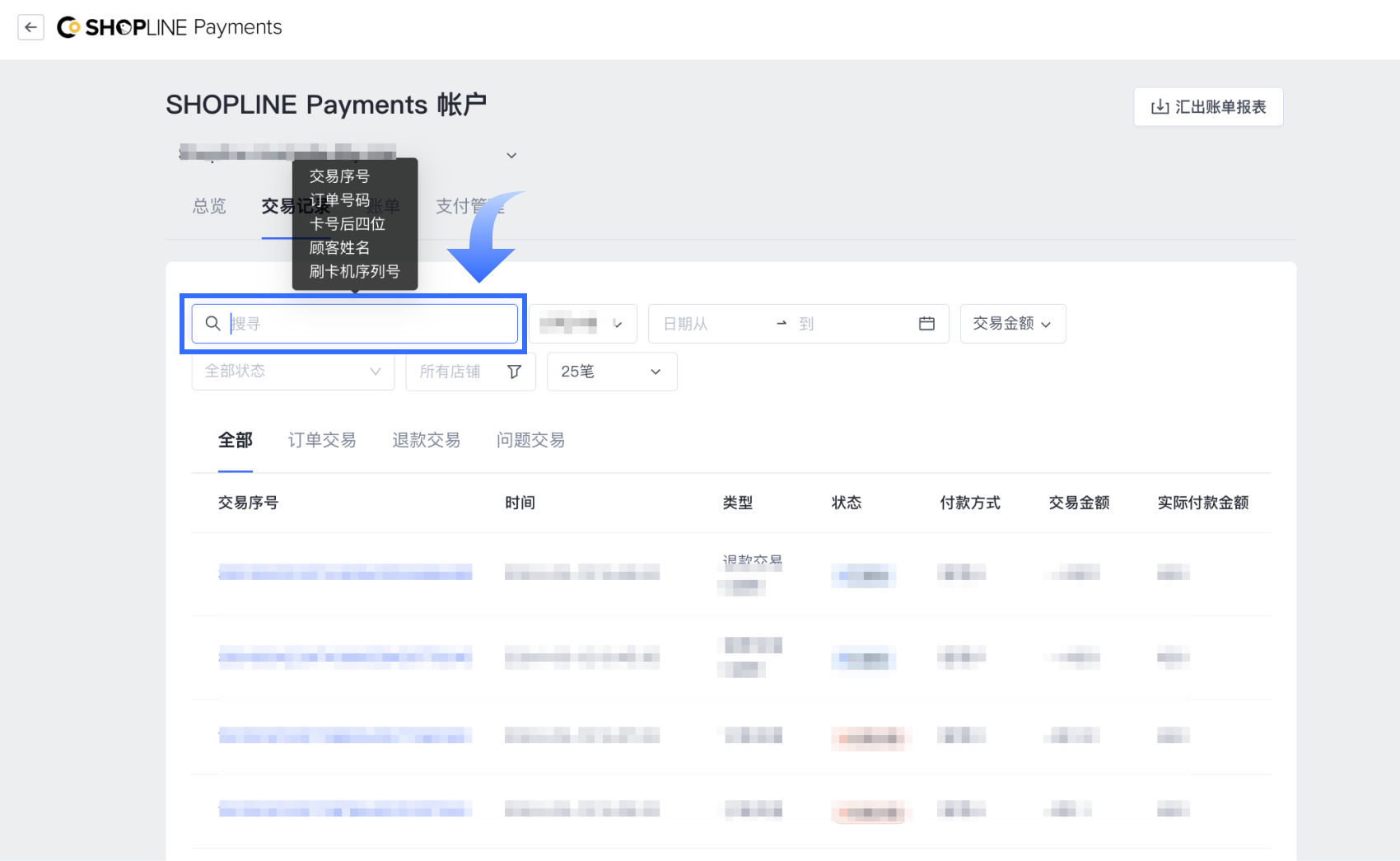Open the 交易金额 dropdown

[x=1012, y=324]
